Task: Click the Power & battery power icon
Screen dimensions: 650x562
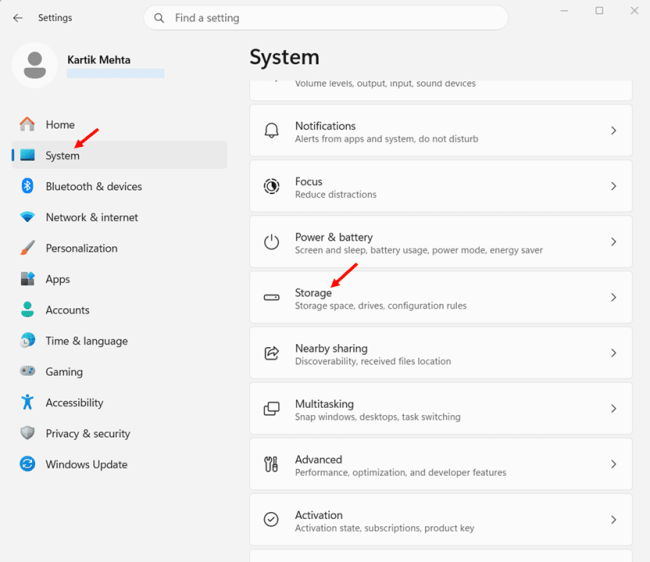Action: (x=272, y=242)
